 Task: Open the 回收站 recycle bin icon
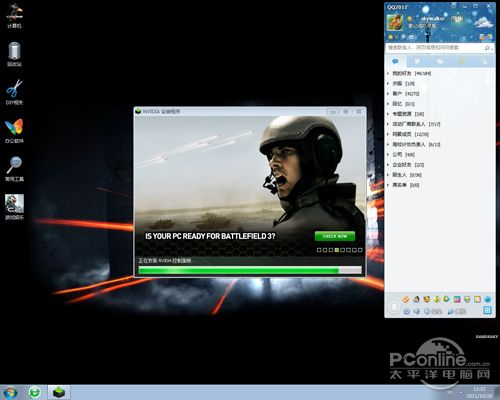(x=14, y=54)
